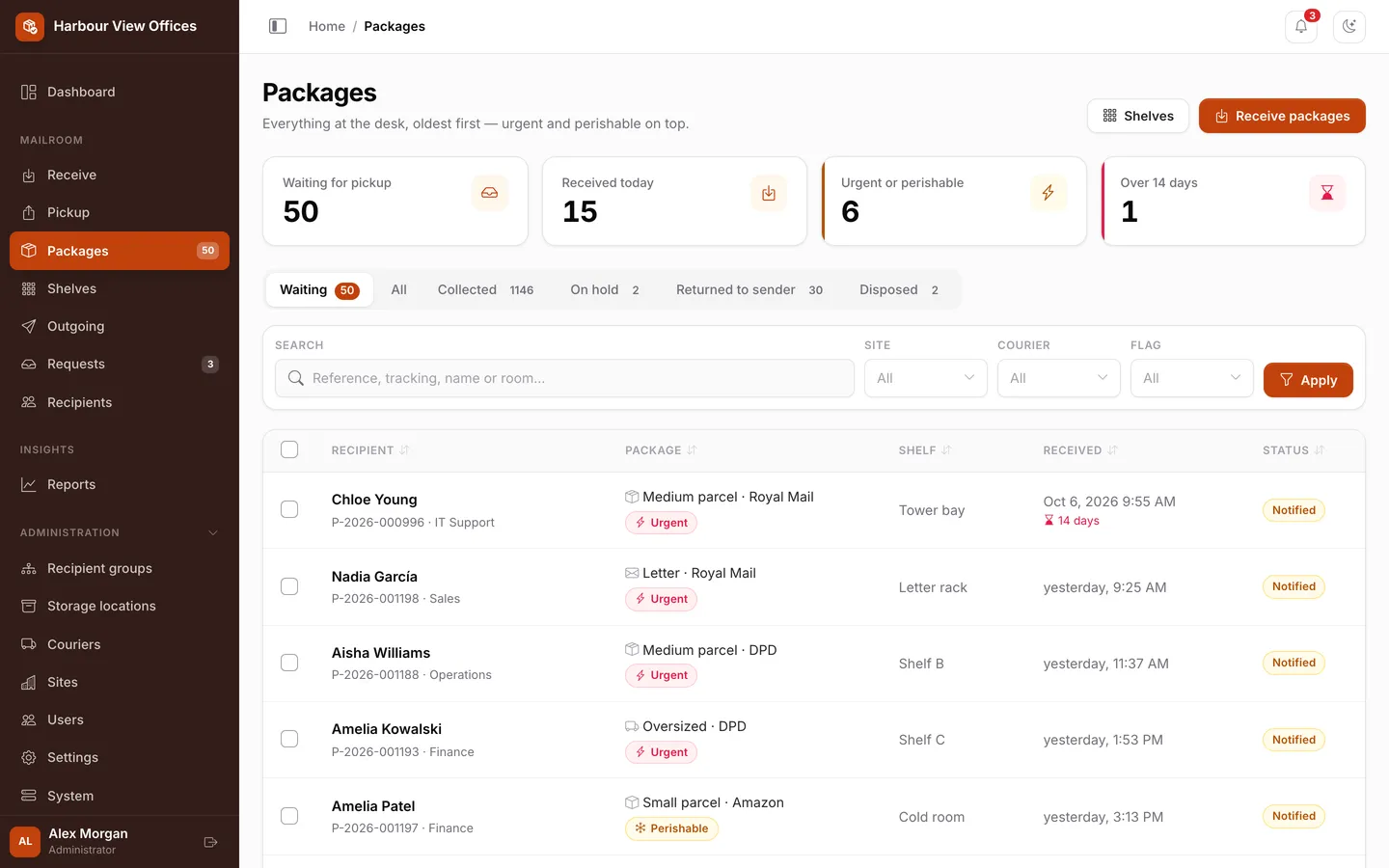
Task: Focus the package search field
Action: pos(564,378)
